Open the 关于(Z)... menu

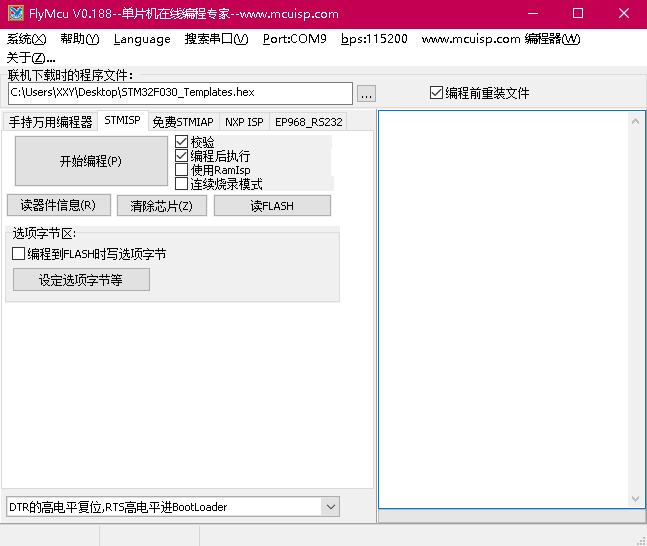31,57
